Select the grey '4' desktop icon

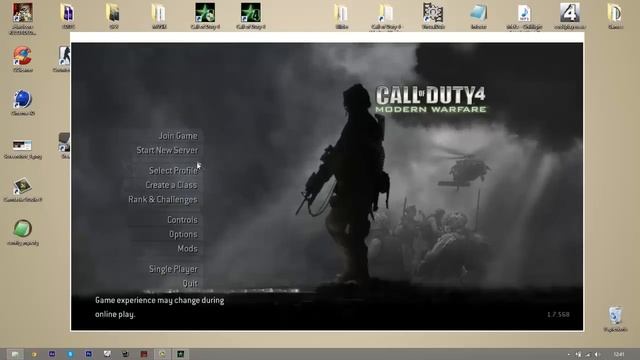pyautogui.click(x=570, y=16)
